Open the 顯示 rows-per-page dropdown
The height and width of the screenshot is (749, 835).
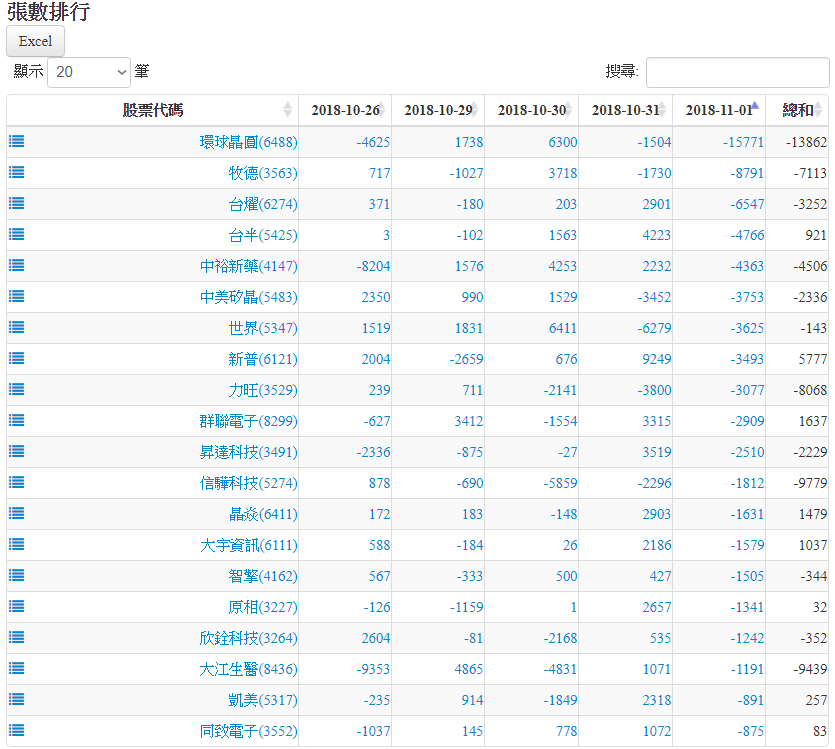[x=89, y=72]
